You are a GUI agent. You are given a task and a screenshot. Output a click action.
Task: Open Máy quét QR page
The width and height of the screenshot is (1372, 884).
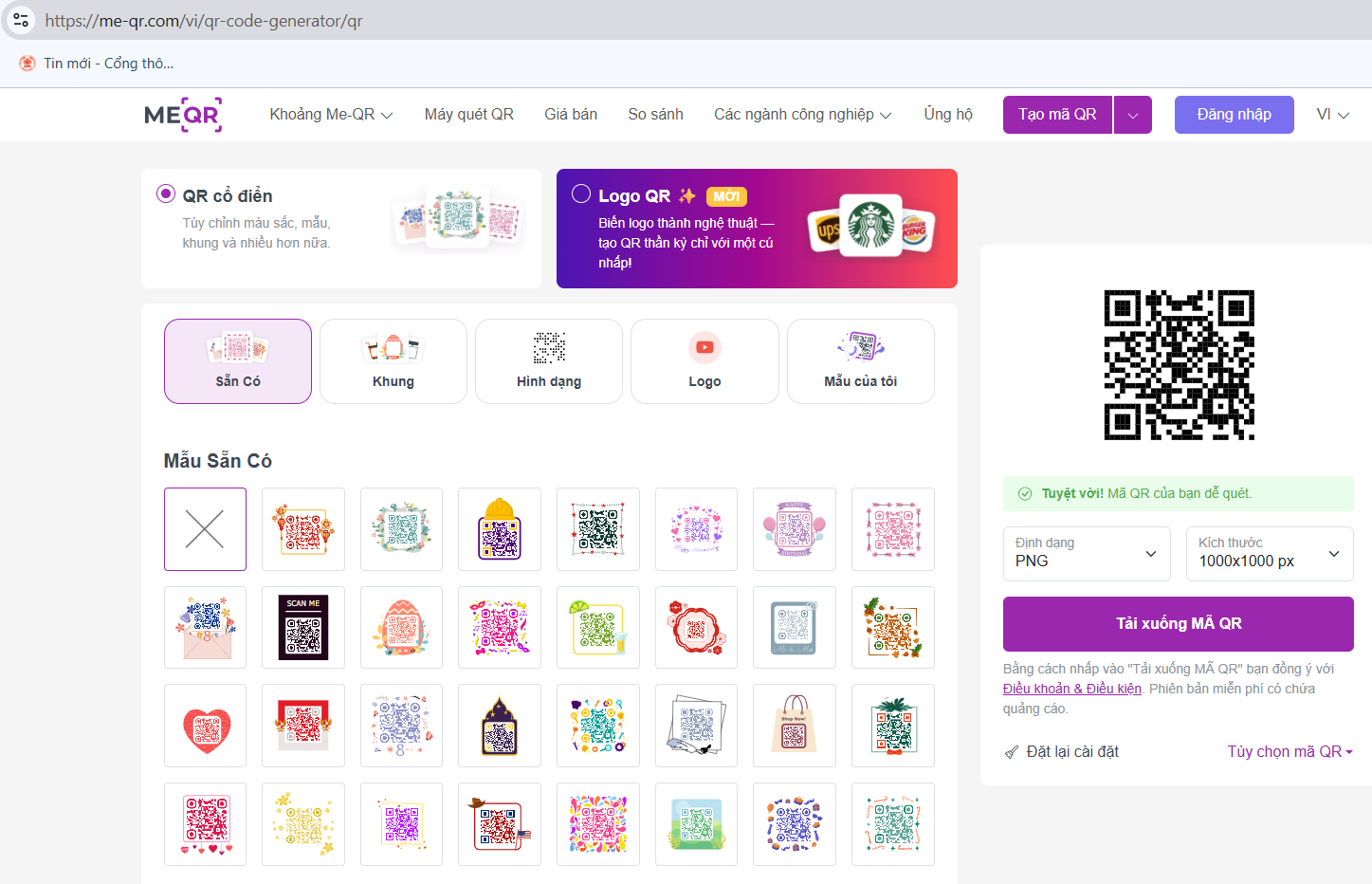[469, 115]
